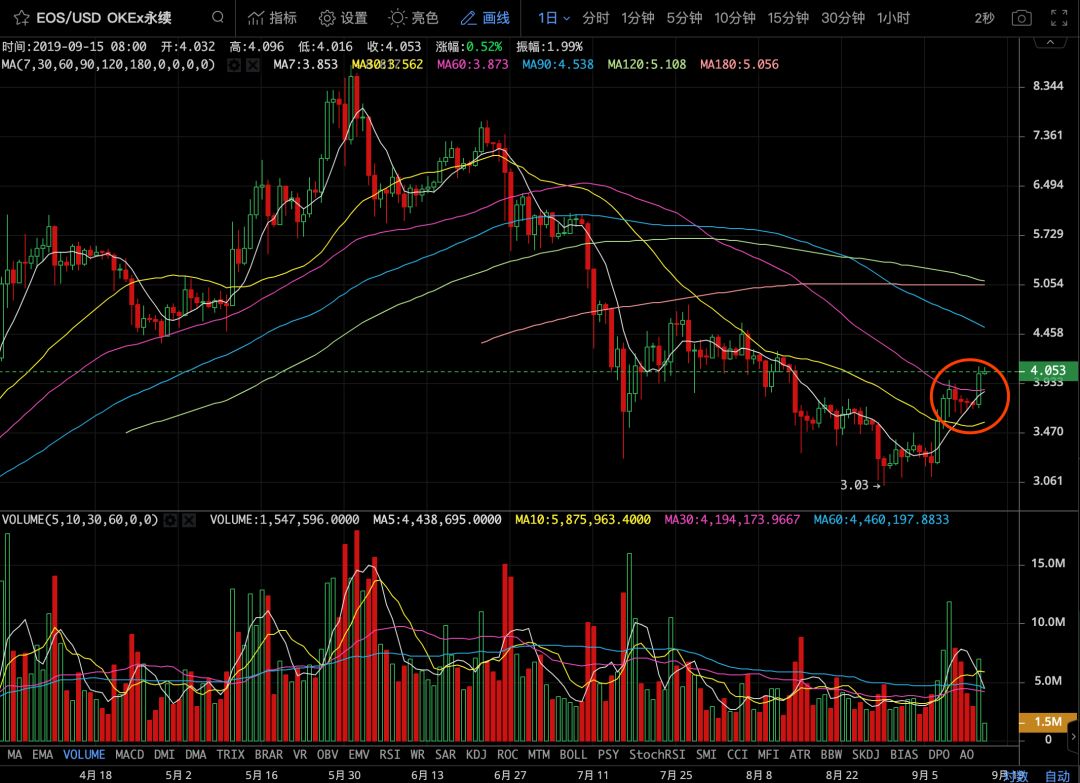The image size is (1080, 783).
Task: Switch to the 15分钟 timeframe
Action: (788, 18)
